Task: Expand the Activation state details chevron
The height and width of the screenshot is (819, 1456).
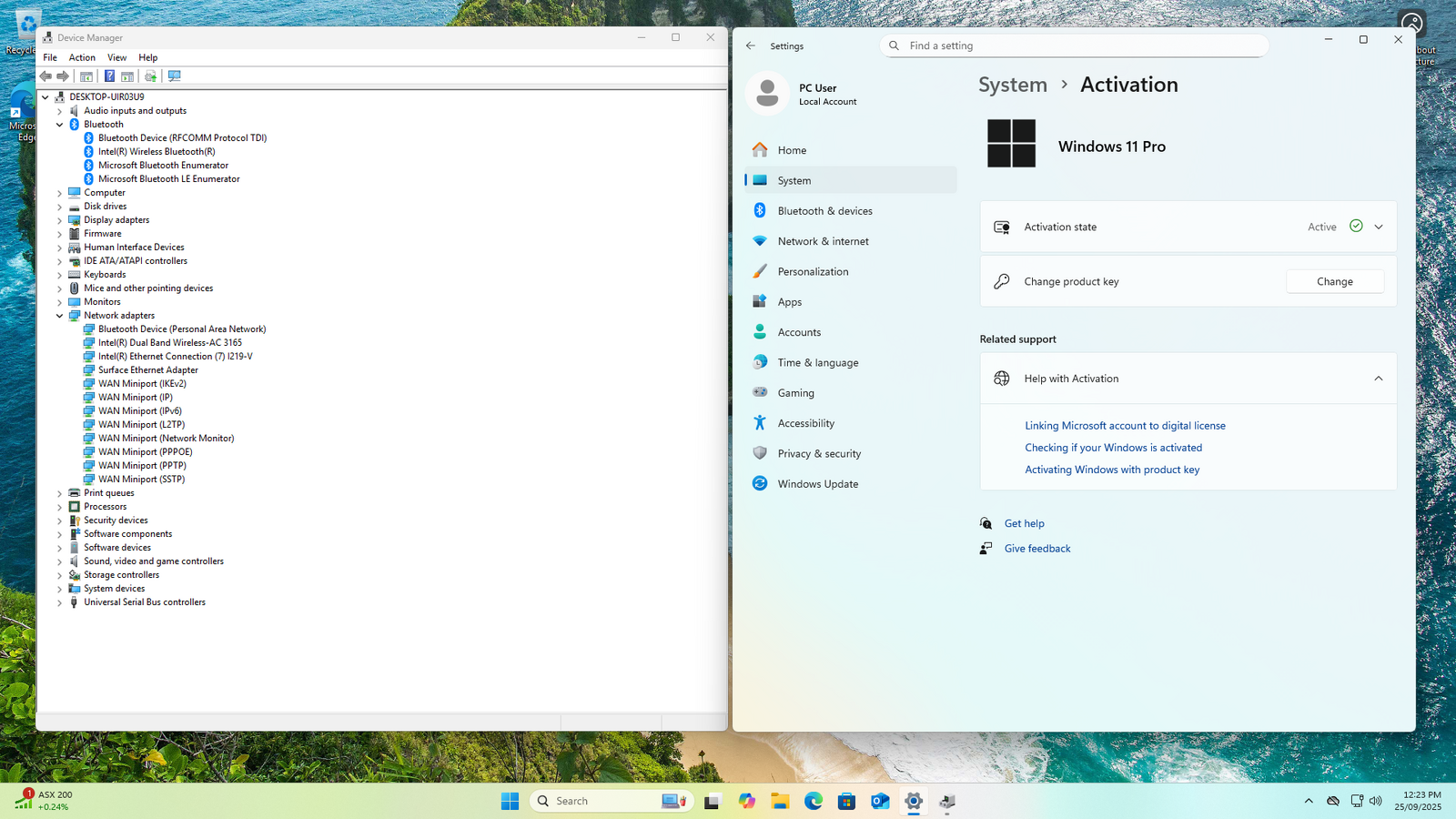Action: coord(1379,227)
